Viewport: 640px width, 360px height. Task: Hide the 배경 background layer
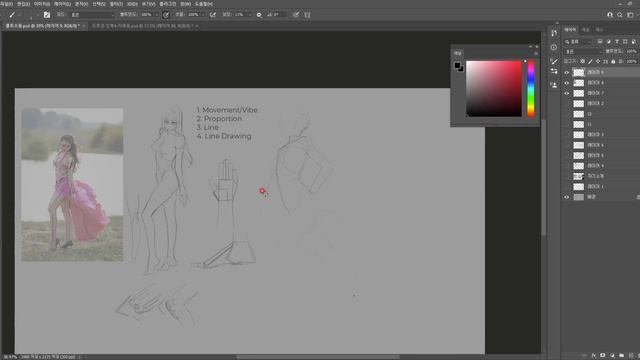coord(567,197)
